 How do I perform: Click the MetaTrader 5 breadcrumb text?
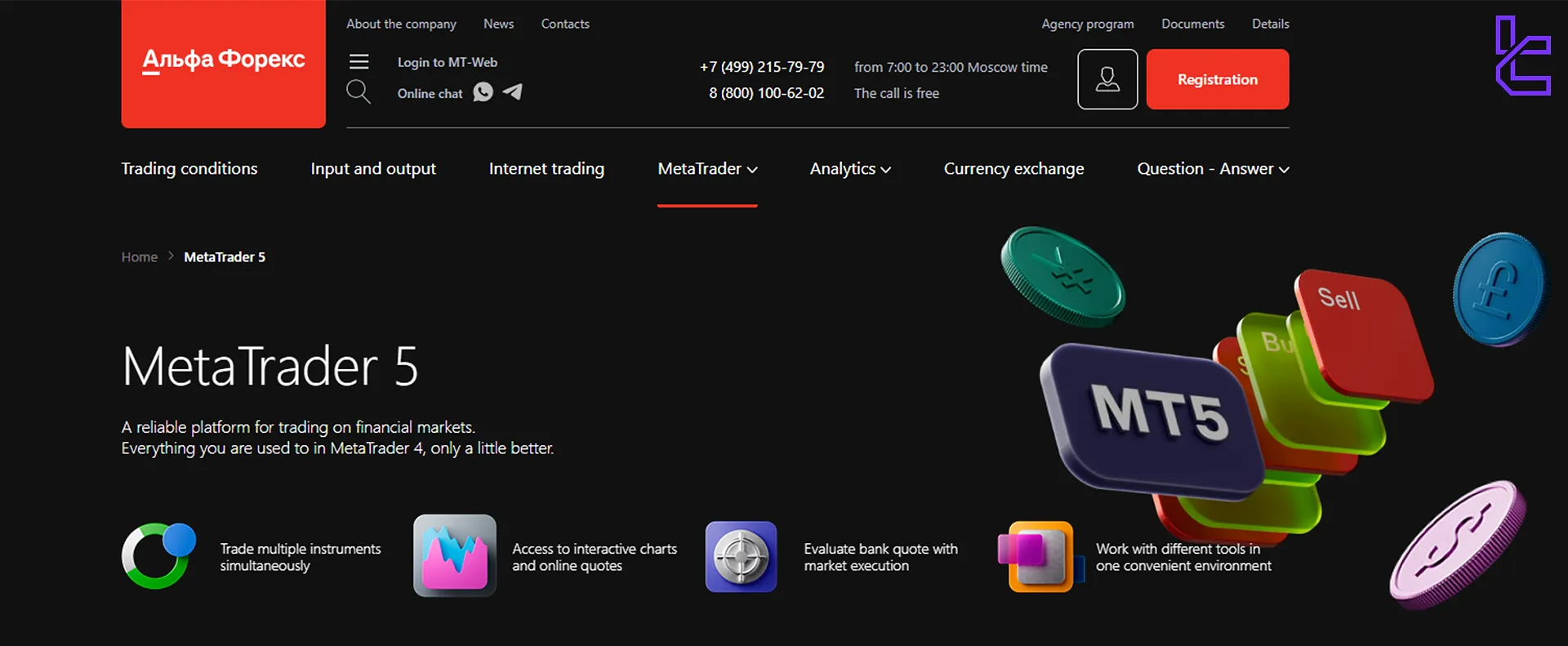point(225,257)
